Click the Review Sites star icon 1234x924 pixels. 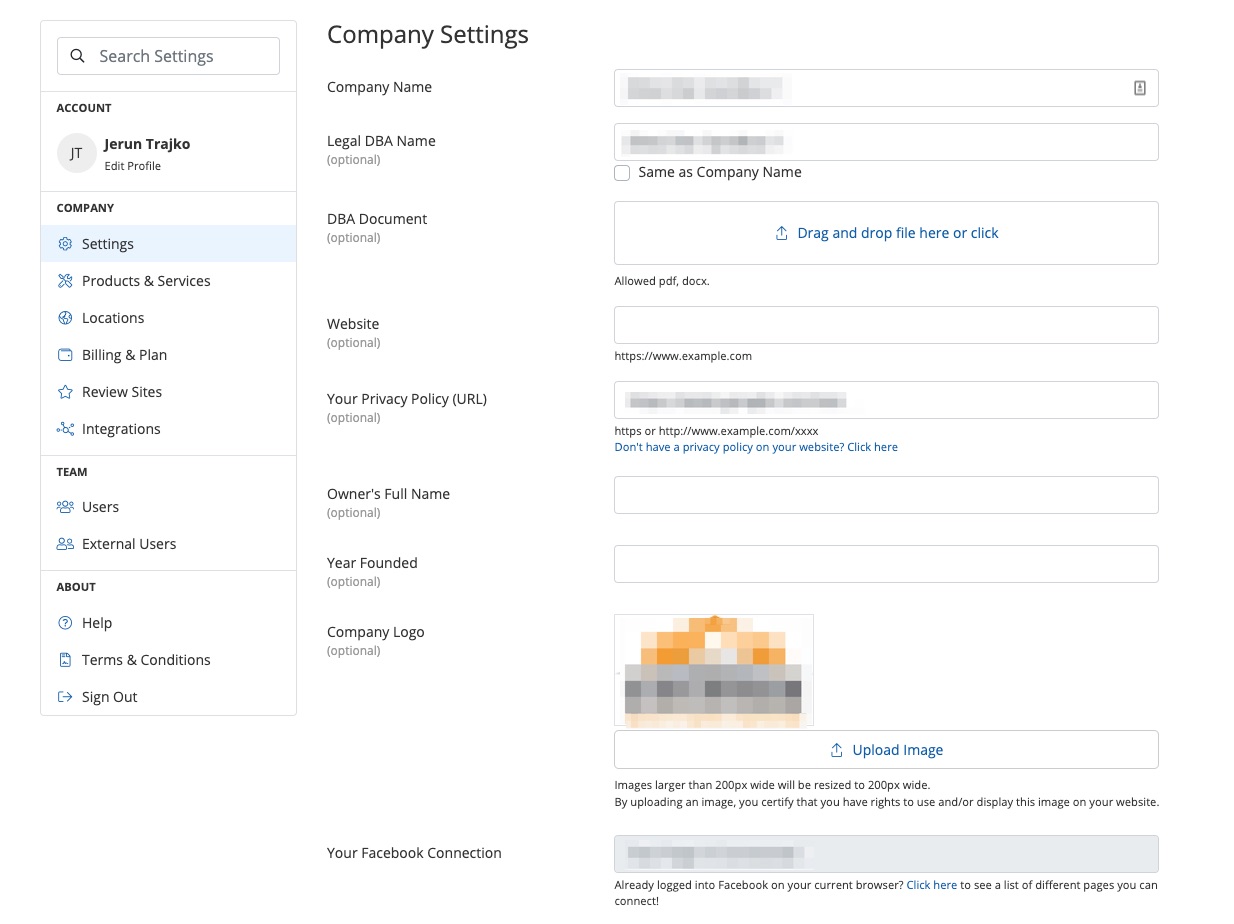[x=65, y=392]
